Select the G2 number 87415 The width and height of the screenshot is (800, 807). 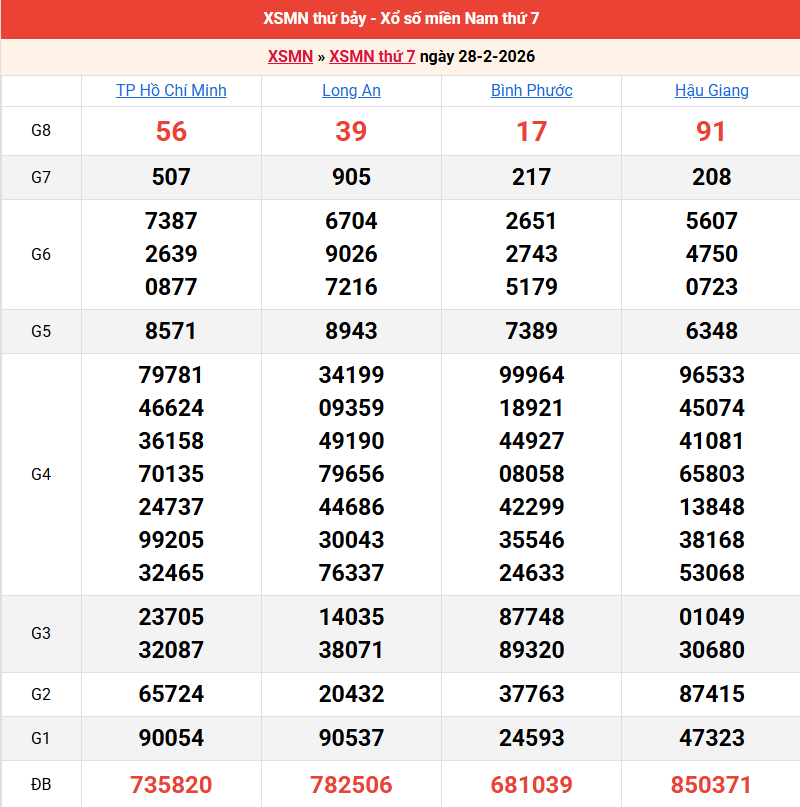[711, 695]
